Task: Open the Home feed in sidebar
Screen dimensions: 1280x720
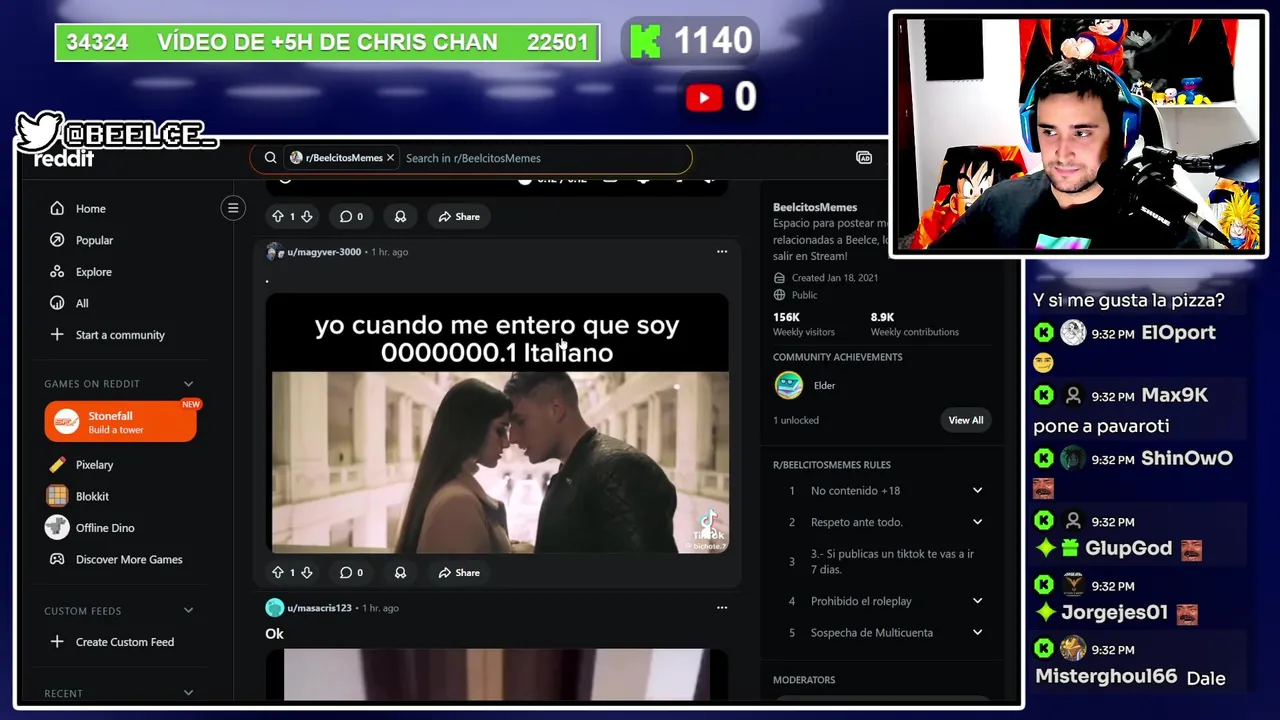Action: tap(91, 209)
